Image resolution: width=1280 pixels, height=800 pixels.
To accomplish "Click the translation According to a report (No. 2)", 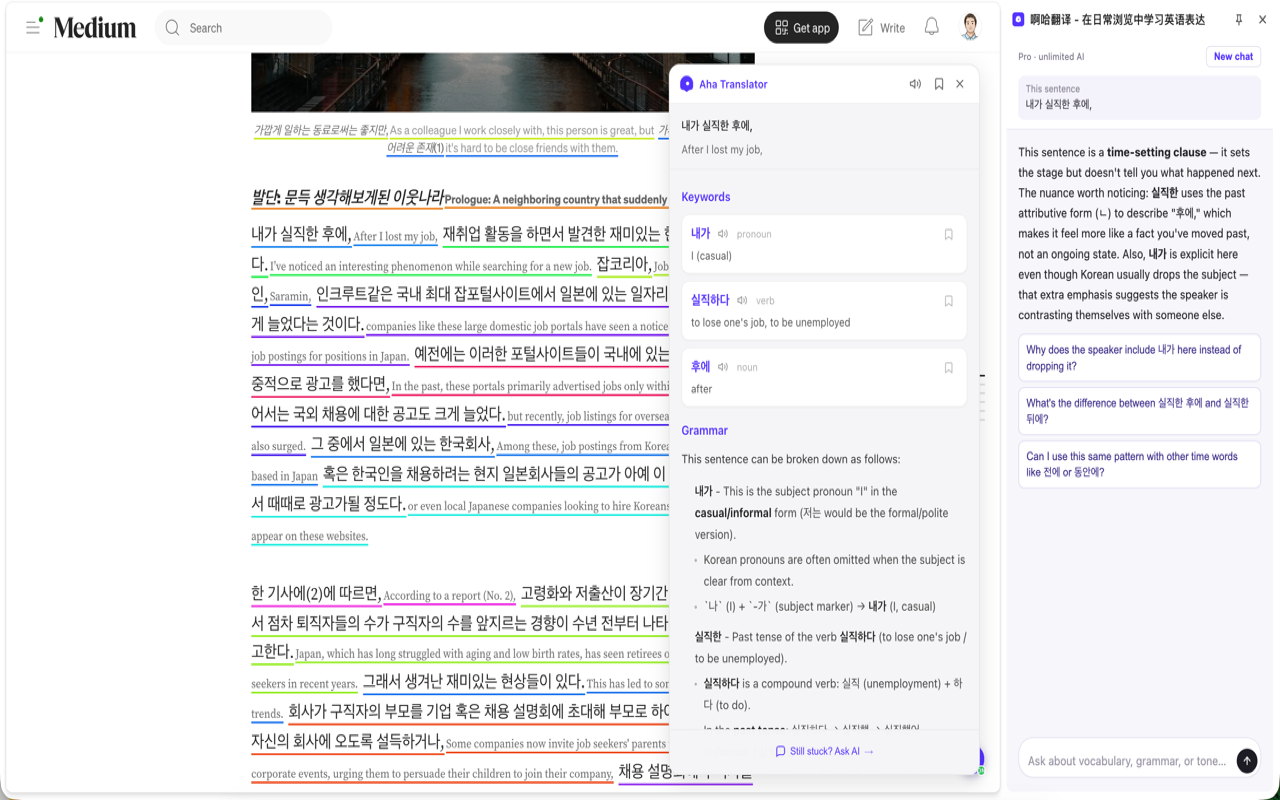I will (x=449, y=596).
